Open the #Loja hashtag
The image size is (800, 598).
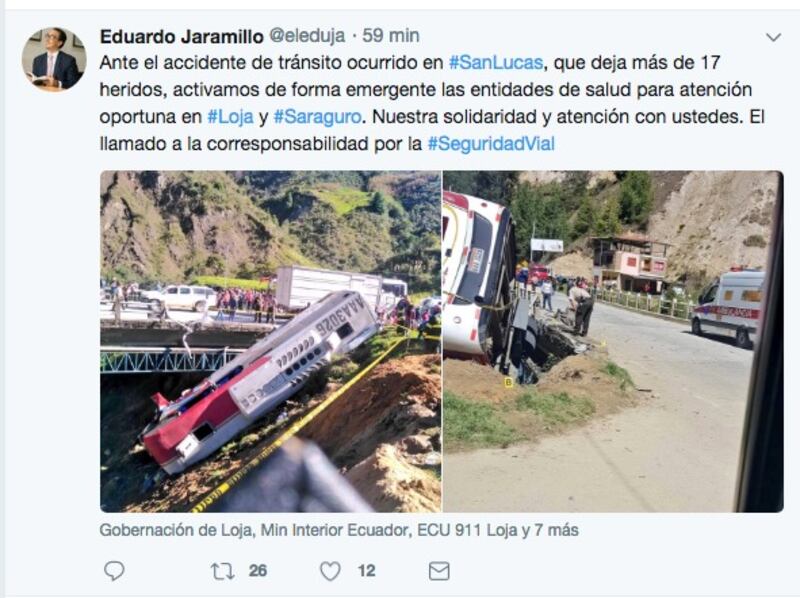click(230, 117)
